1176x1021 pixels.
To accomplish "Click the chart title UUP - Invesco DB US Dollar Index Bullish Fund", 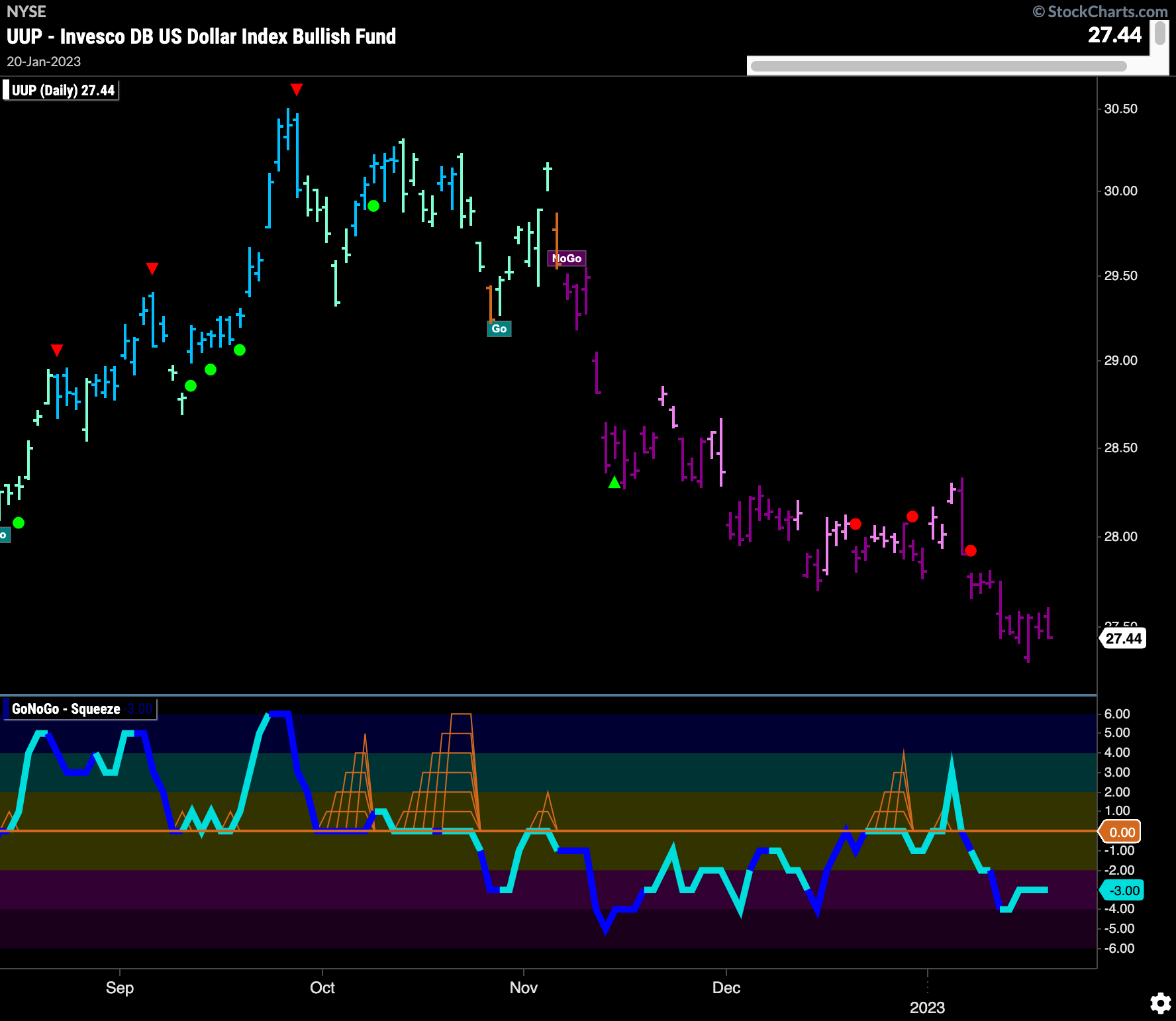I will tap(201, 36).
